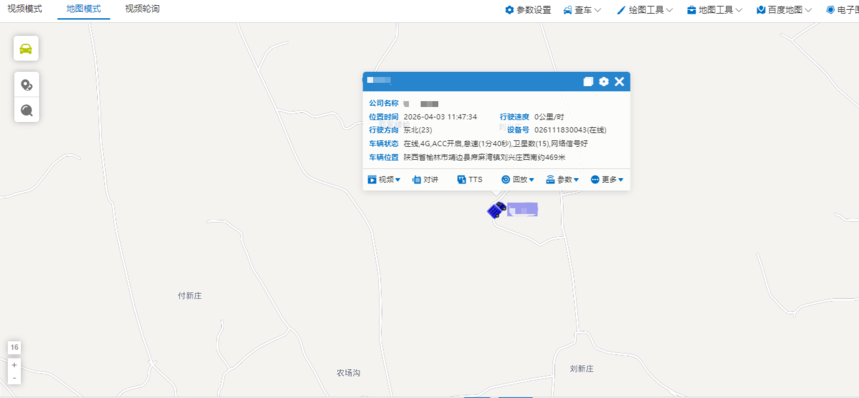The image size is (859, 398).
Task: Click the zoom level 16 indicator
Action: point(14,347)
